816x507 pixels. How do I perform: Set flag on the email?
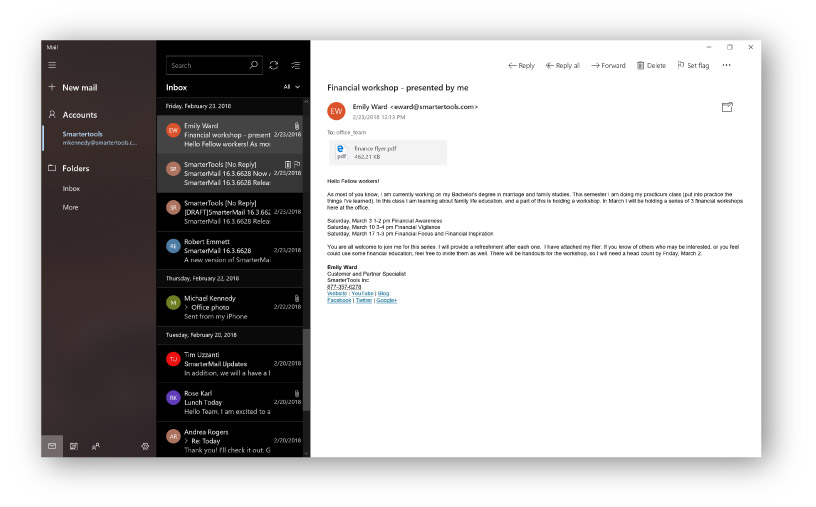pyautogui.click(x=693, y=65)
